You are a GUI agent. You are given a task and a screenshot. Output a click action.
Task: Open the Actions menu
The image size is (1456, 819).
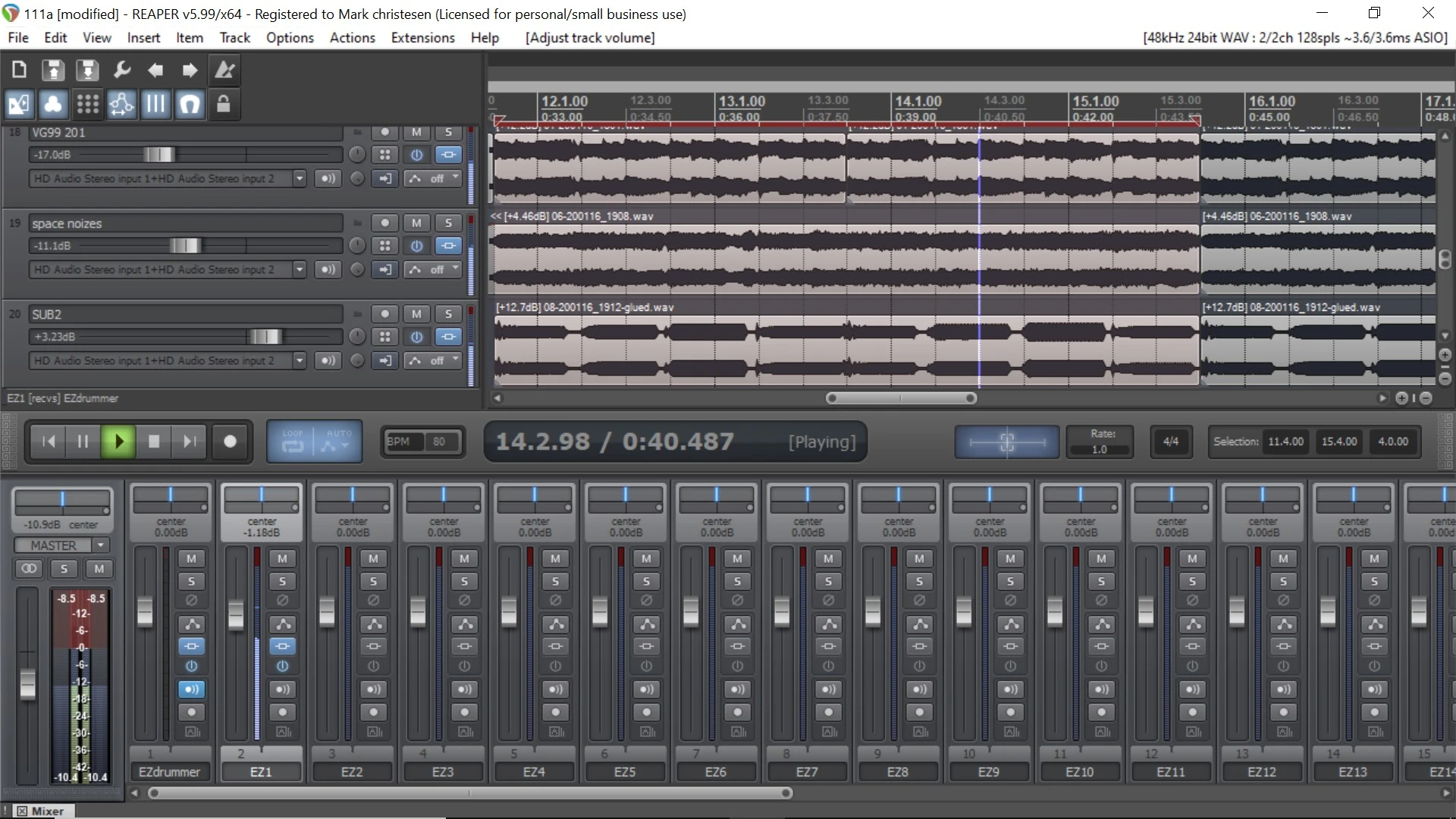(x=352, y=38)
